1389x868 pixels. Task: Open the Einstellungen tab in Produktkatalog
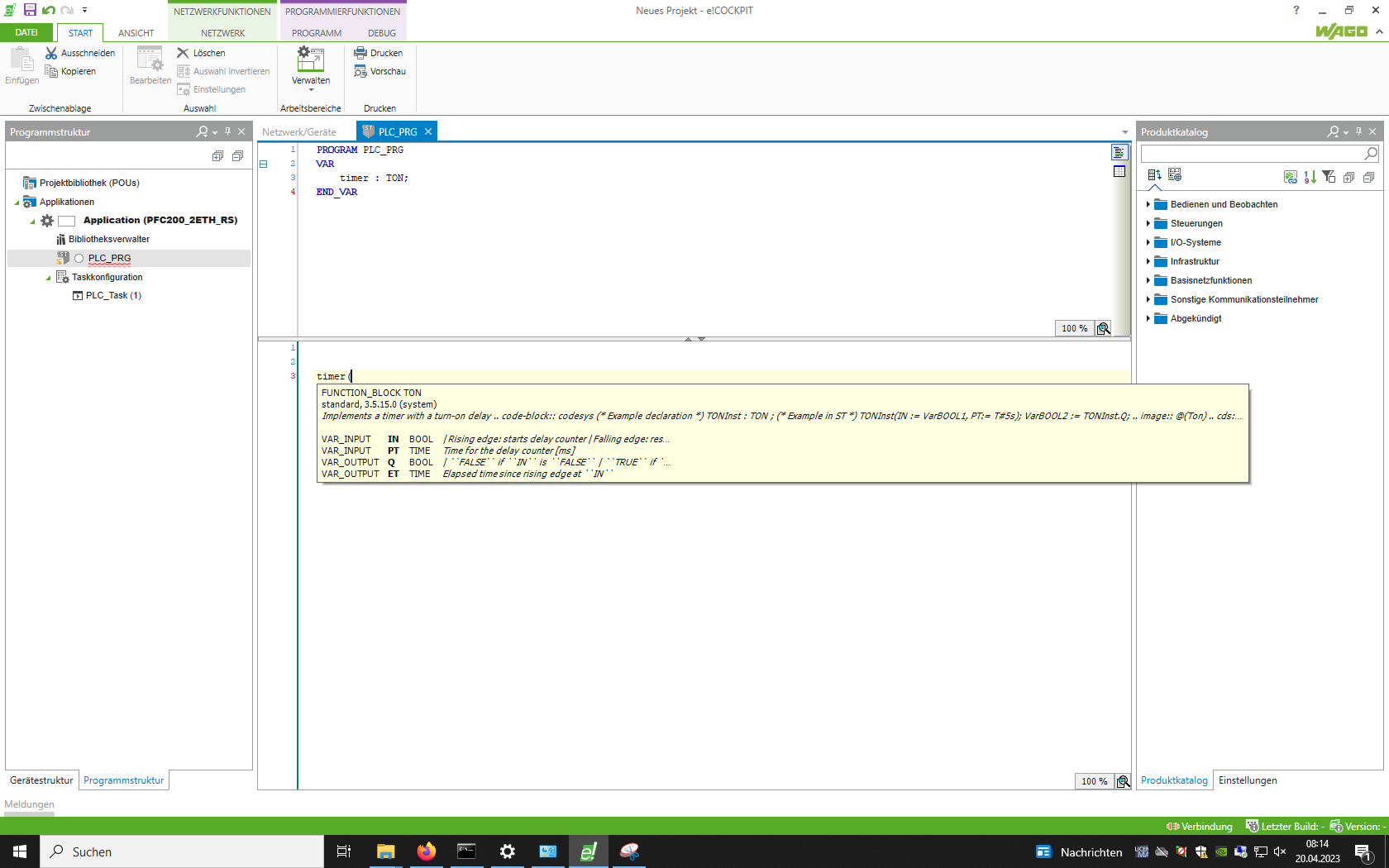click(x=1247, y=780)
